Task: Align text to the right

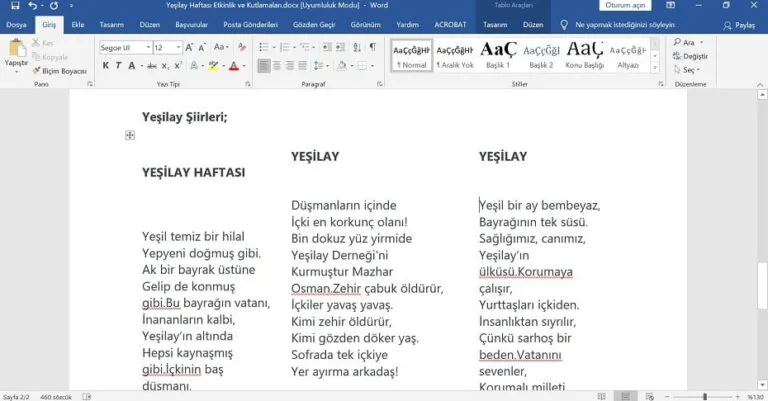Action: (x=290, y=66)
